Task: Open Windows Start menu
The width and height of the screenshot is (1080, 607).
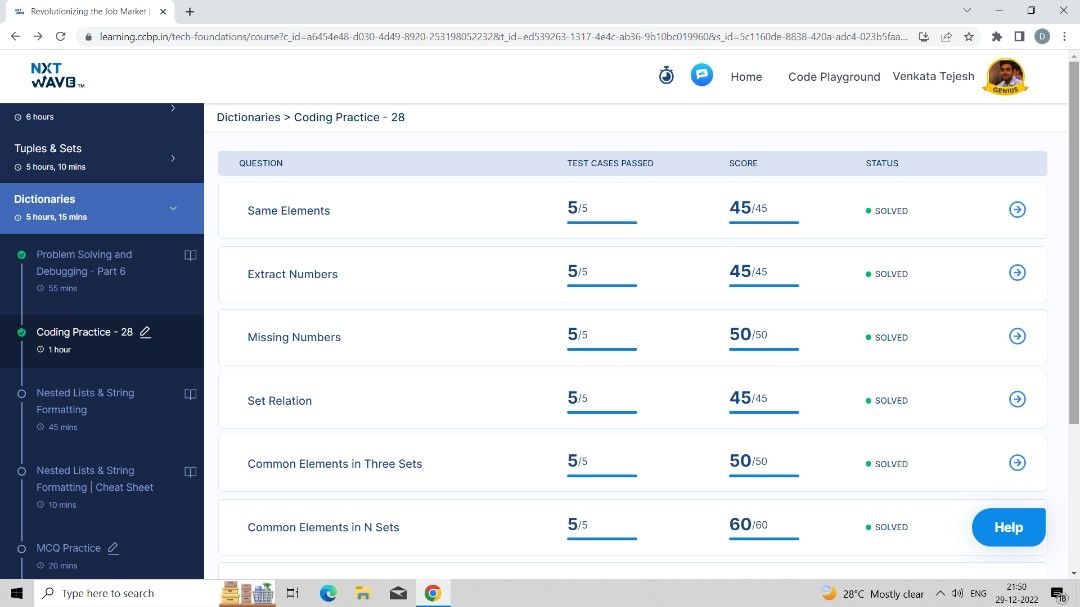Action: [x=17, y=593]
